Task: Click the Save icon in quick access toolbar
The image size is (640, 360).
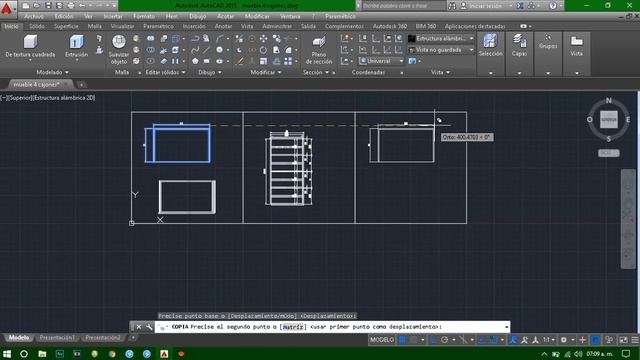Action: tap(48, 5)
